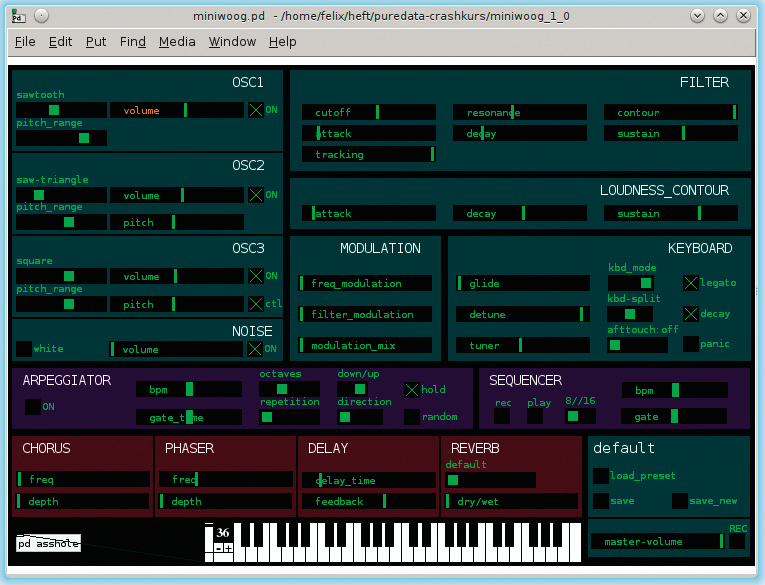Open the Put menu
The height and width of the screenshot is (585, 765).
point(96,41)
